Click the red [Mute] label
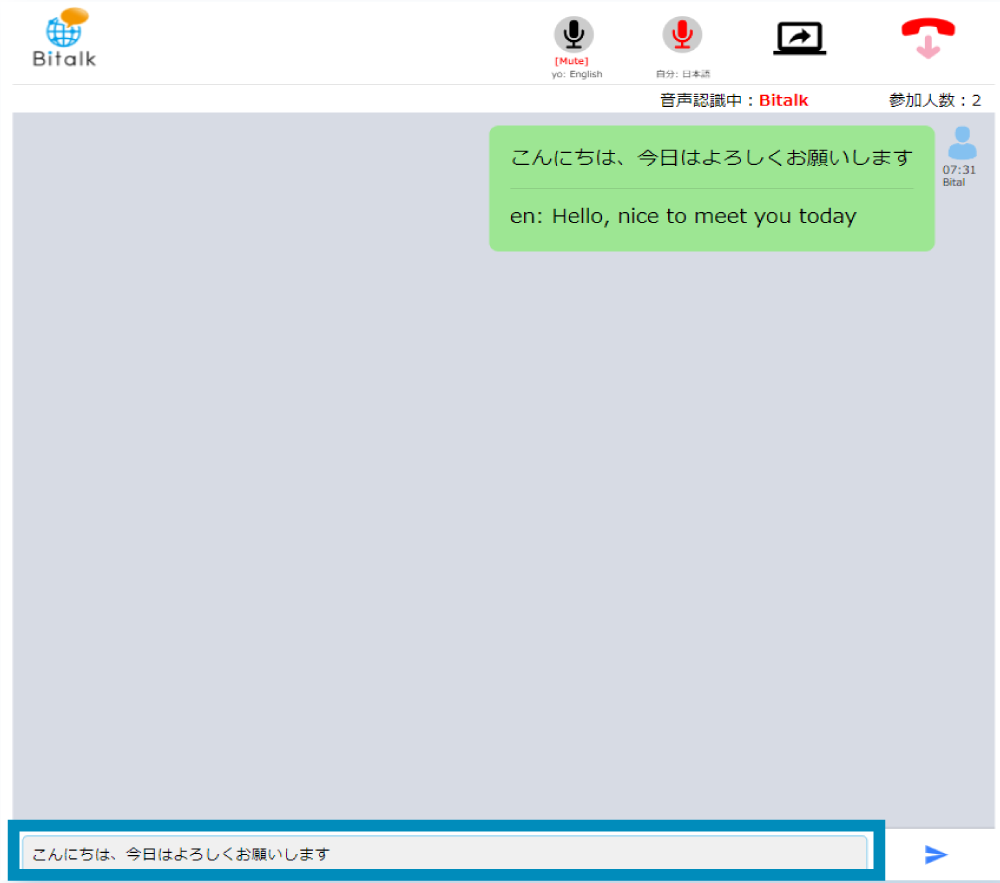Screen dimensions: 1000x883 (x=572, y=62)
